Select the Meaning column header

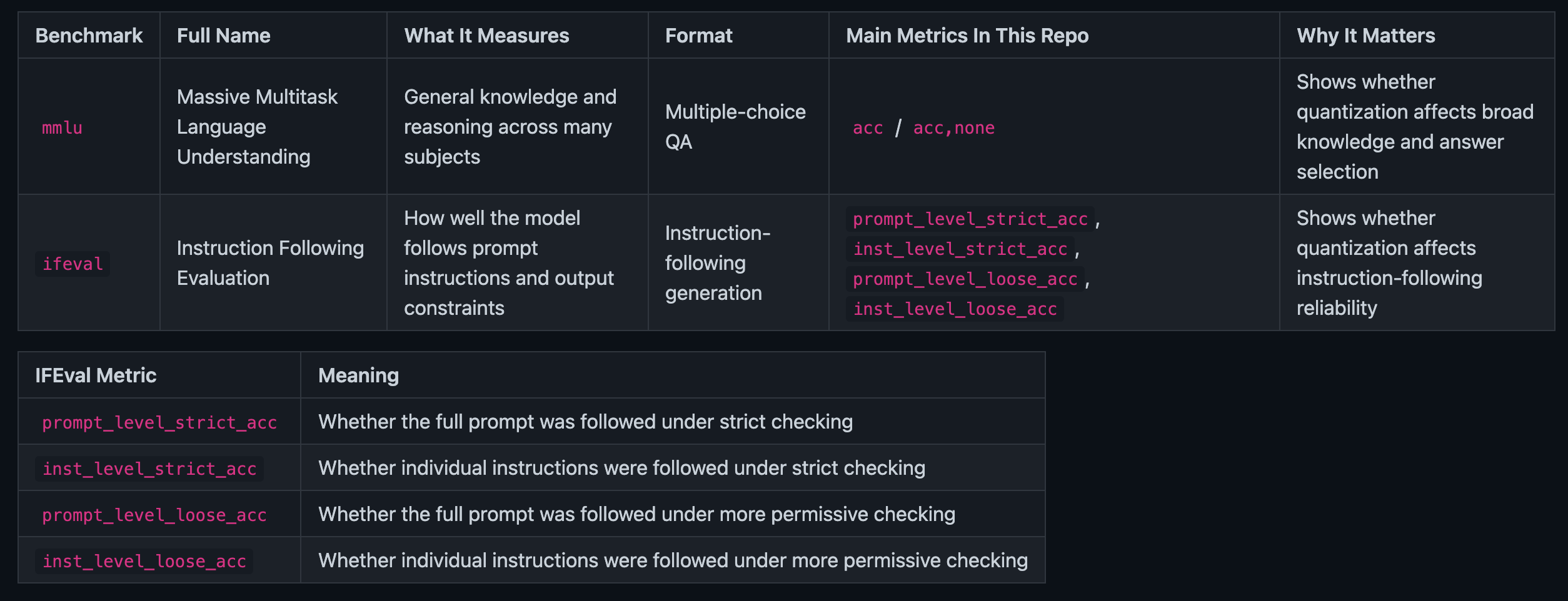[358, 375]
